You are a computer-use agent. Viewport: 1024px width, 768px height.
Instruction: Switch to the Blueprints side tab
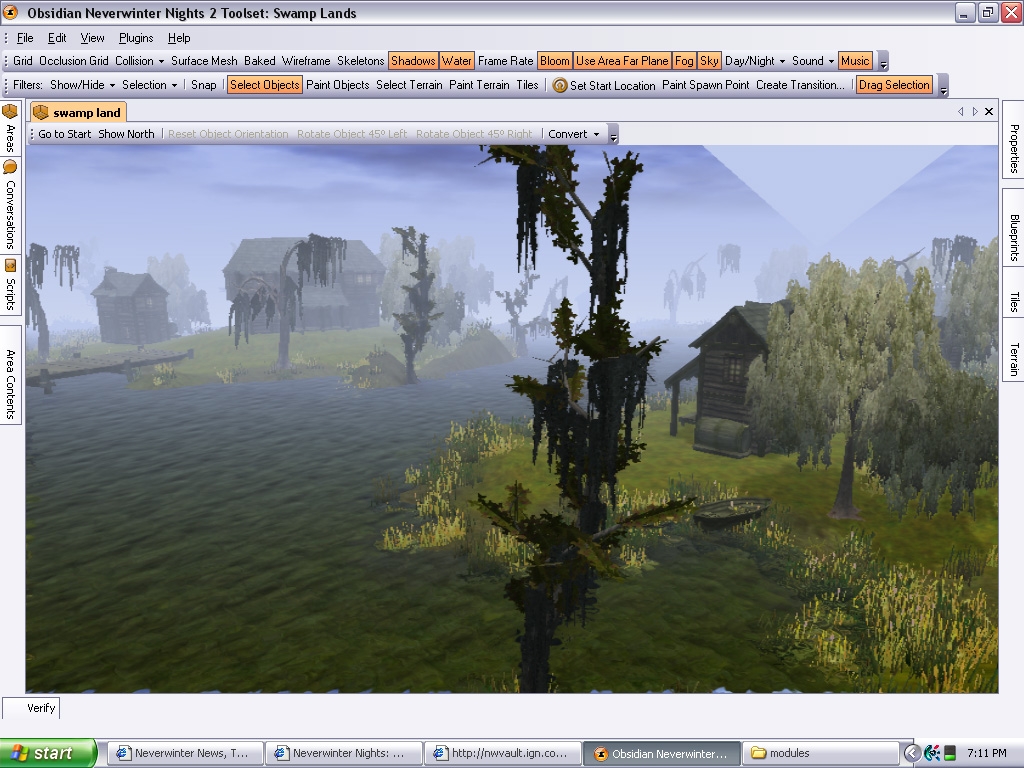1013,238
